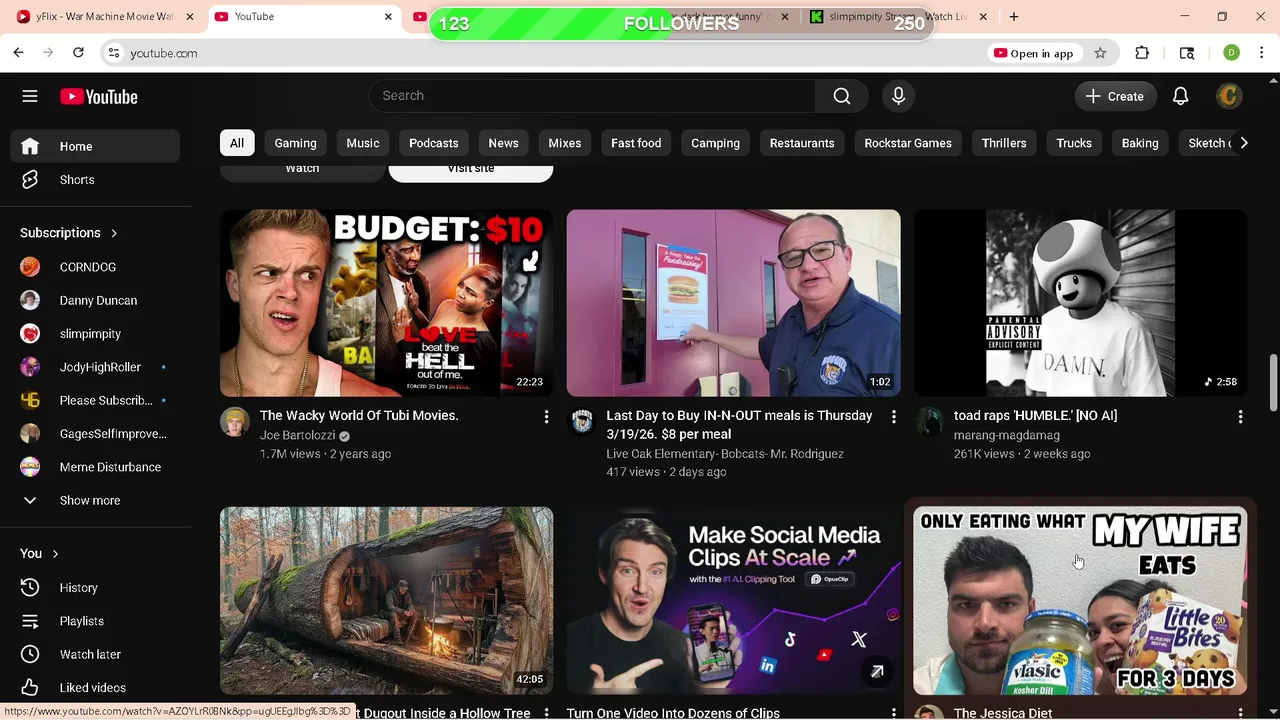Screen dimensions: 1280x720
Task: Select the Podcasts filter chip
Action: pyautogui.click(x=434, y=143)
